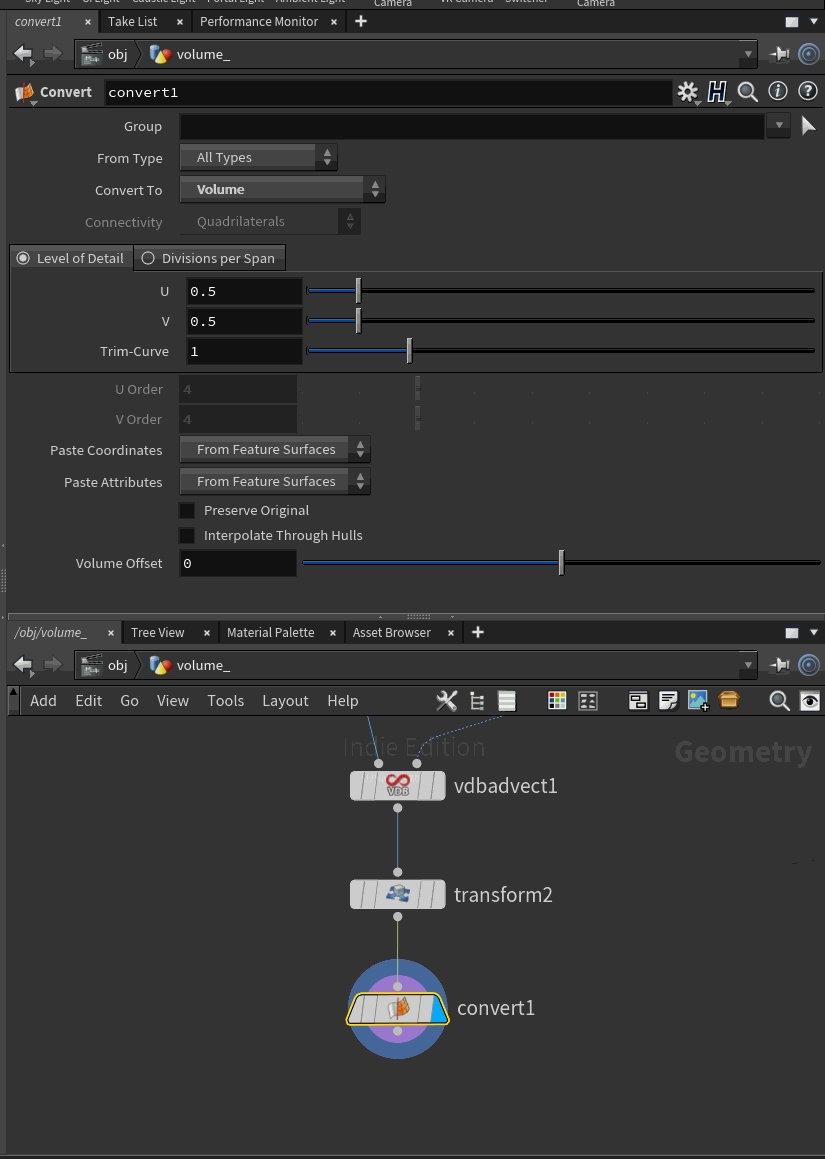
Task: Add a new tab to the top pane
Action: pyautogui.click(x=361, y=21)
